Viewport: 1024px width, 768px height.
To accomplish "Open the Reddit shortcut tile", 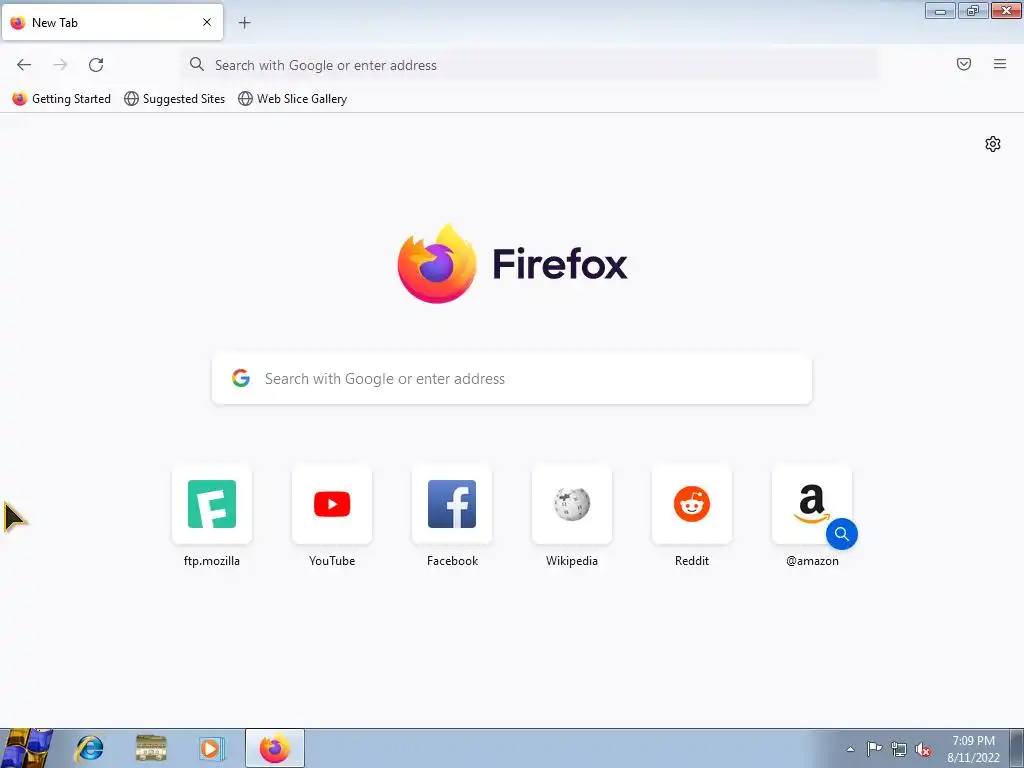I will click(692, 504).
